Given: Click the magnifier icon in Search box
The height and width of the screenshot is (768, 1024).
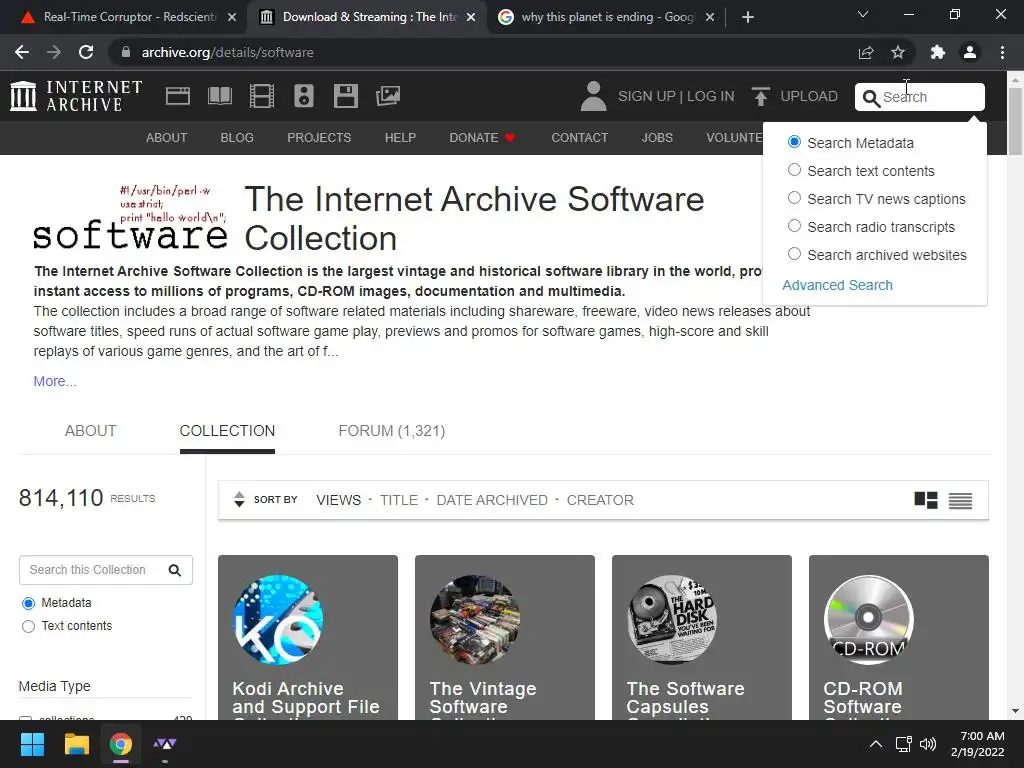Looking at the screenshot, I should (x=871, y=98).
